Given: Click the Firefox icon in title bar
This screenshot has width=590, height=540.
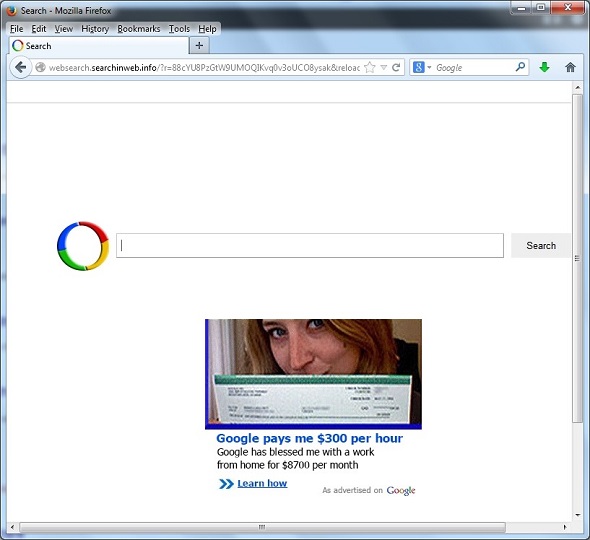Looking at the screenshot, I should pos(11,11).
